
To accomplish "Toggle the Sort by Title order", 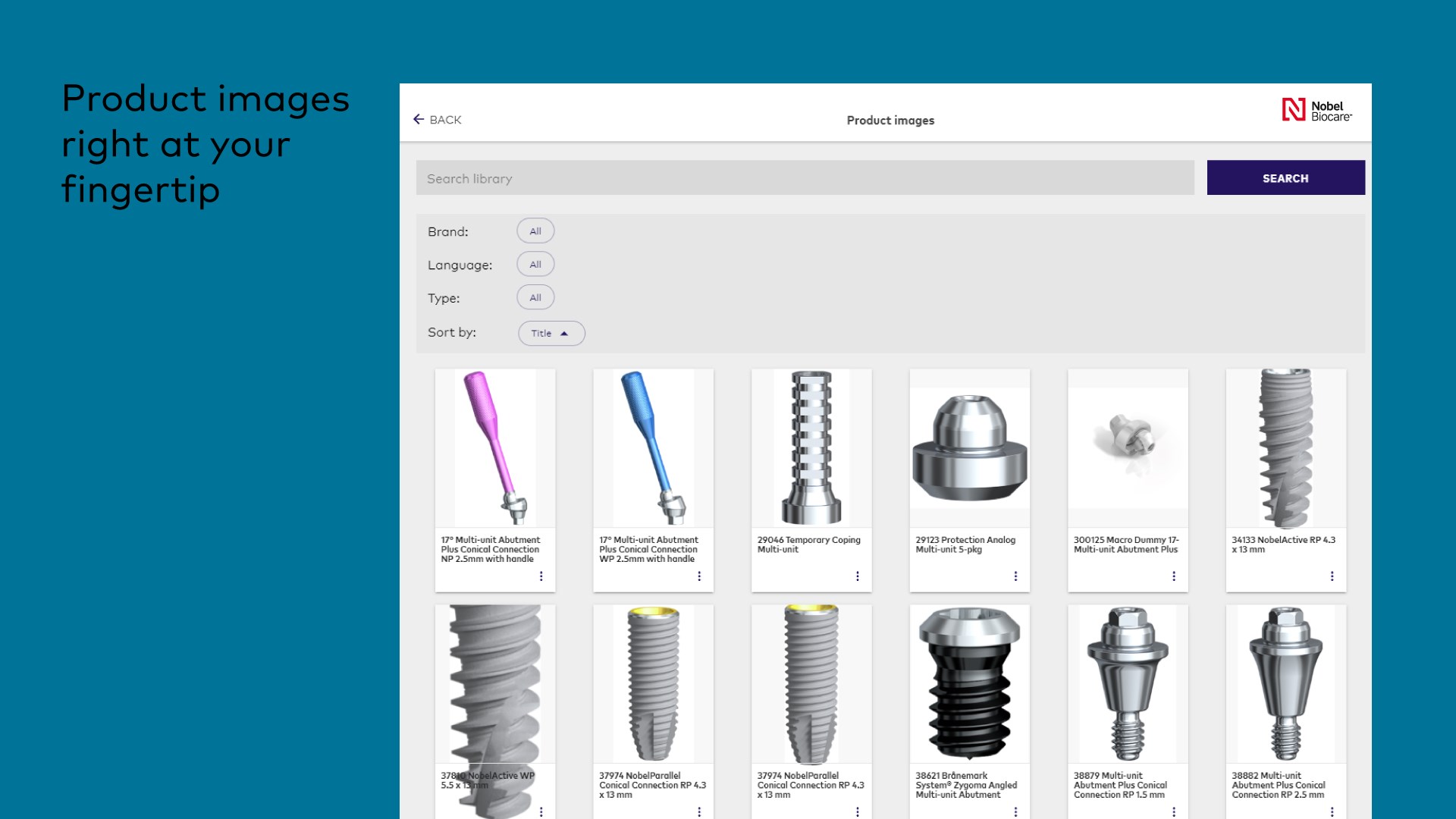I will (x=551, y=334).
